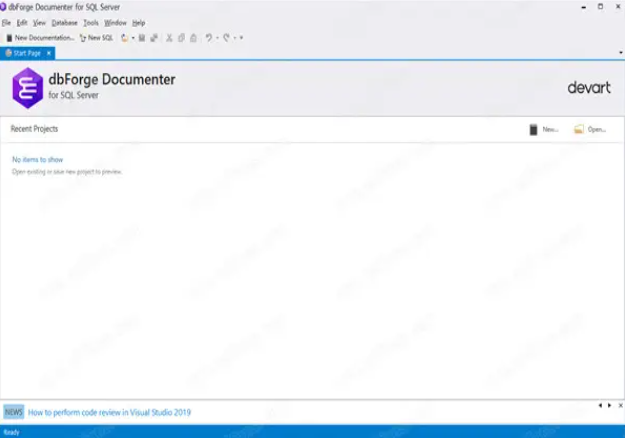Open the Edit menu

[x=22, y=23]
